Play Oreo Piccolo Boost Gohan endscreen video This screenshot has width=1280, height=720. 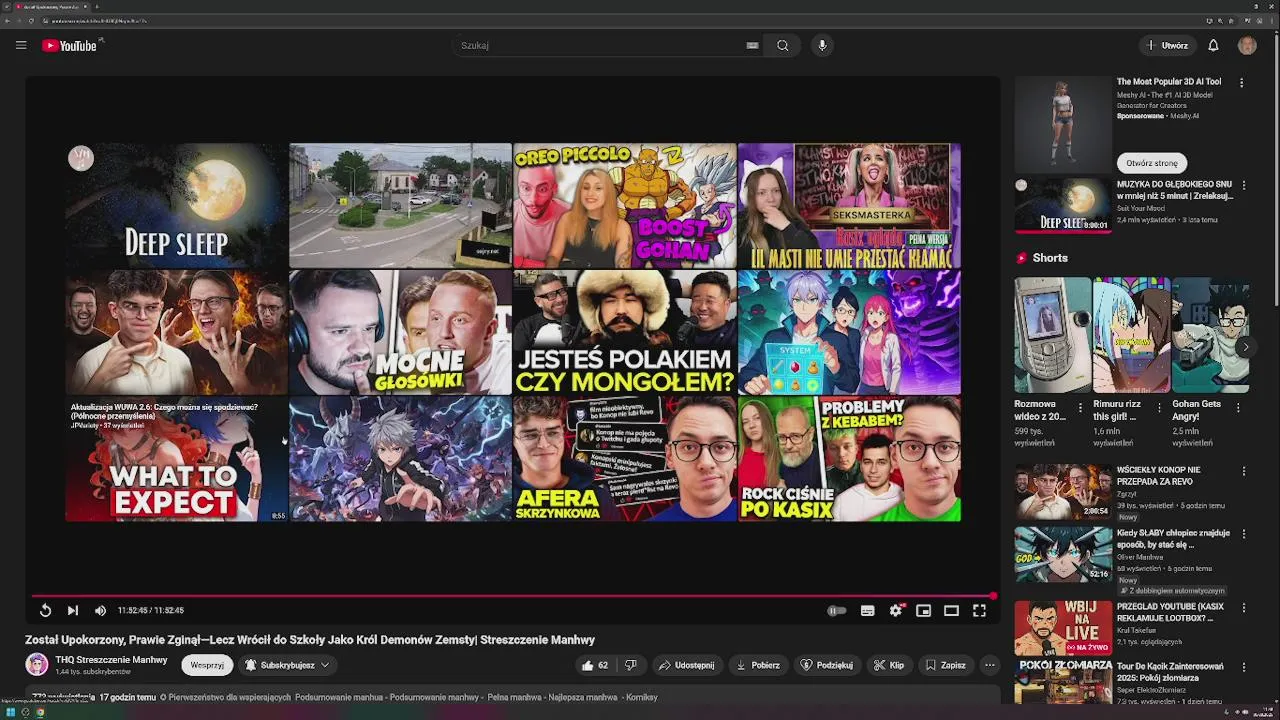click(624, 206)
